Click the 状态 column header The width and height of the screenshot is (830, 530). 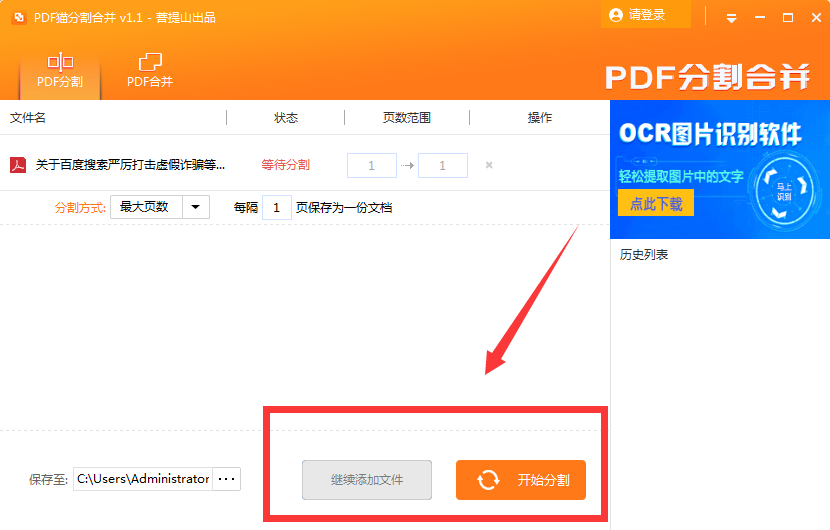286,118
